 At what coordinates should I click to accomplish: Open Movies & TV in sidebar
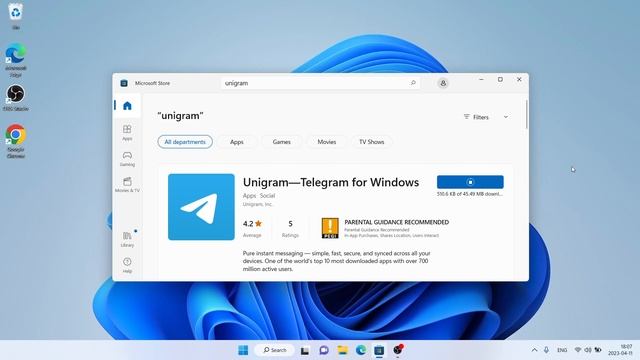[127, 184]
